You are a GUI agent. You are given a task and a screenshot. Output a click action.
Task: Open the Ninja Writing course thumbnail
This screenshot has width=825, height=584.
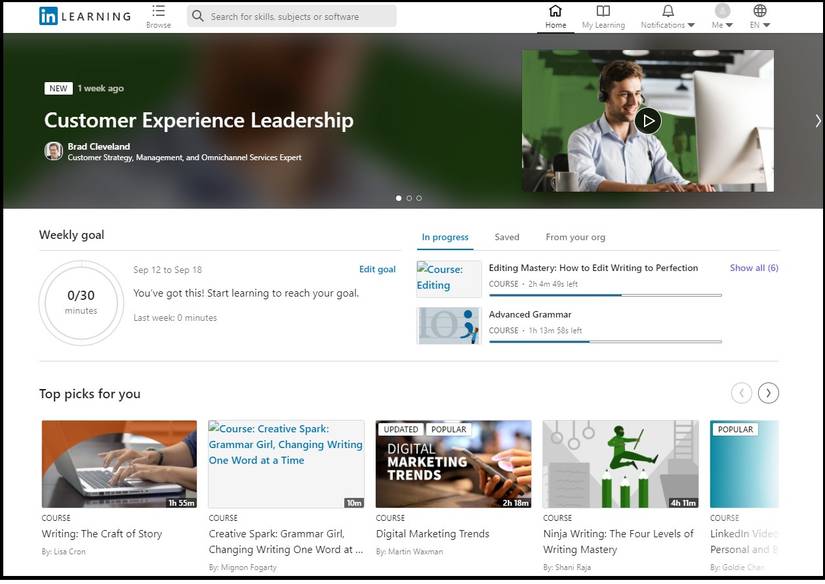[x=620, y=464]
